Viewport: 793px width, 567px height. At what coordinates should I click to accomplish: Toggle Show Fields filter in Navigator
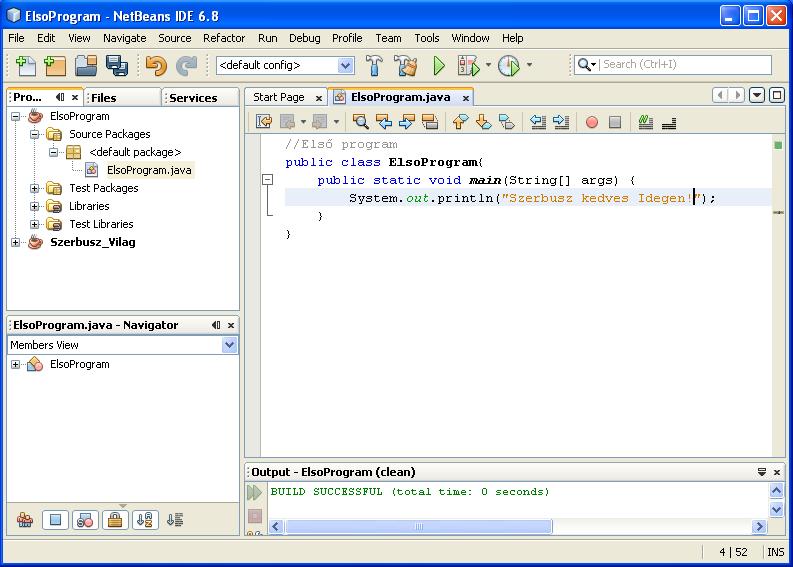[55, 520]
